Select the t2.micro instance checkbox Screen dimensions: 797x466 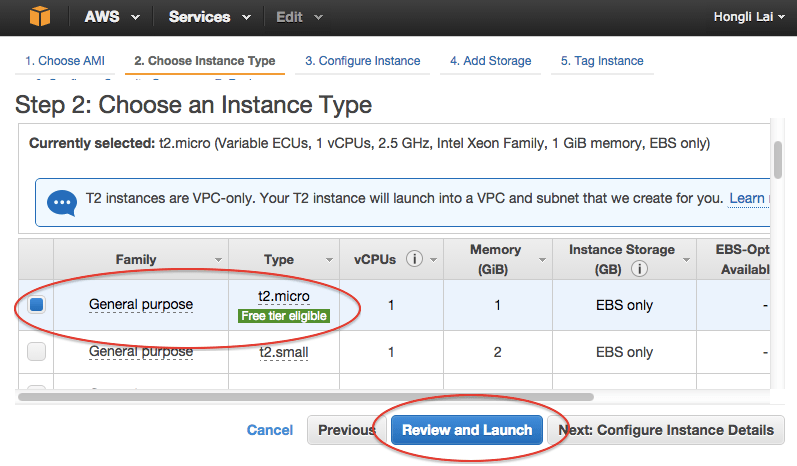37,304
